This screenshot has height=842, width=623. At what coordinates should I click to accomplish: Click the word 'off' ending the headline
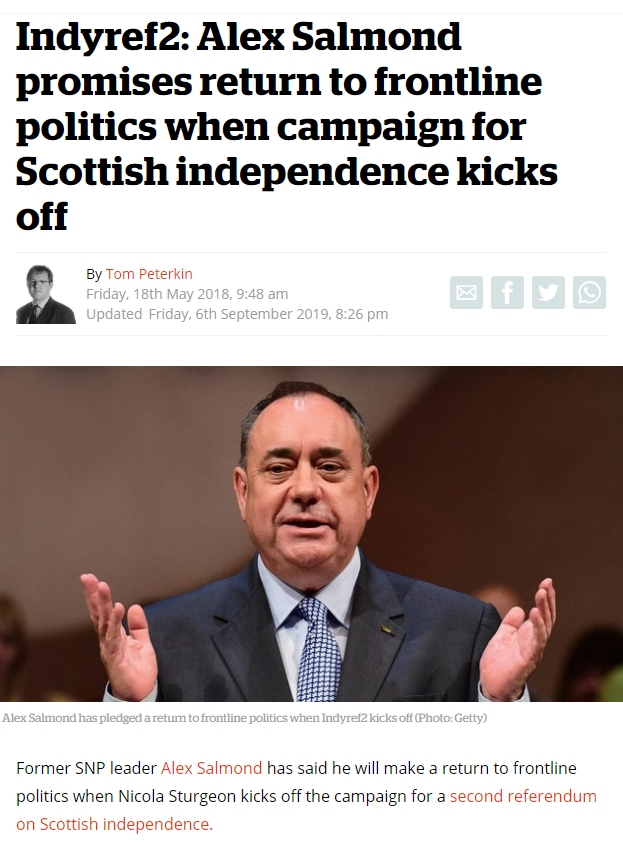pyautogui.click(x=42, y=216)
